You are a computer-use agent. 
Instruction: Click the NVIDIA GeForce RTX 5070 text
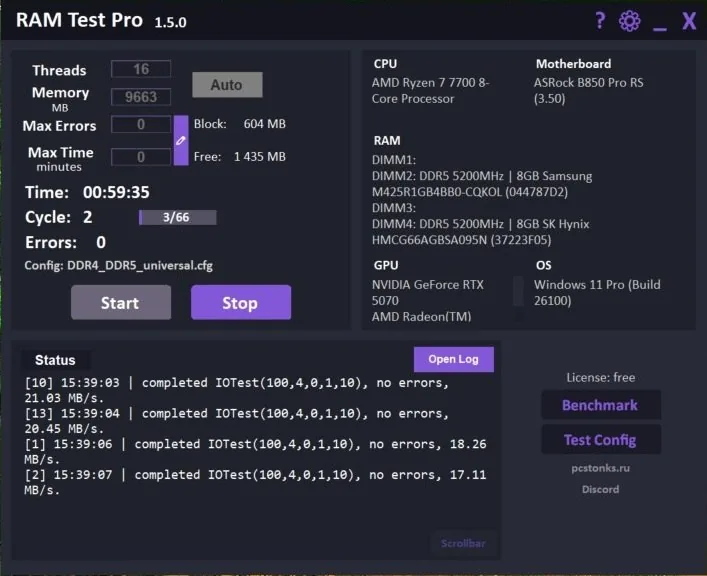pos(427,293)
